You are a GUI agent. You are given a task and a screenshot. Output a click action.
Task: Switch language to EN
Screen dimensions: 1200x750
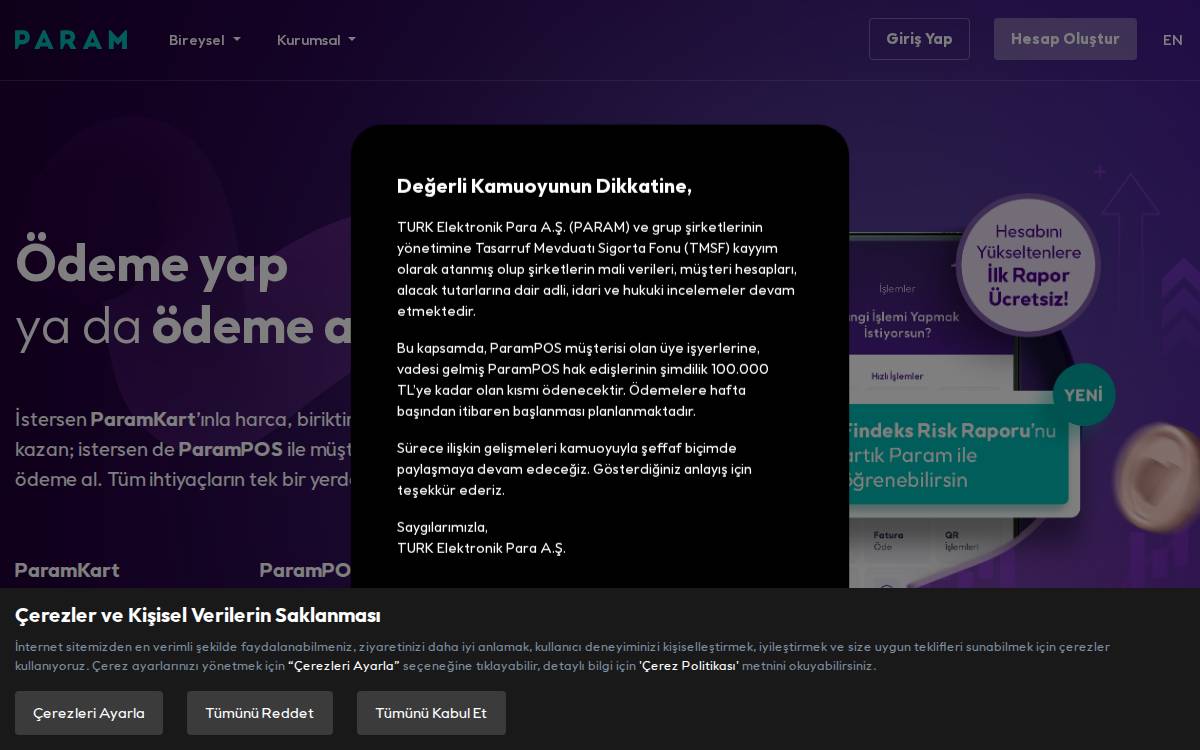tap(1172, 40)
